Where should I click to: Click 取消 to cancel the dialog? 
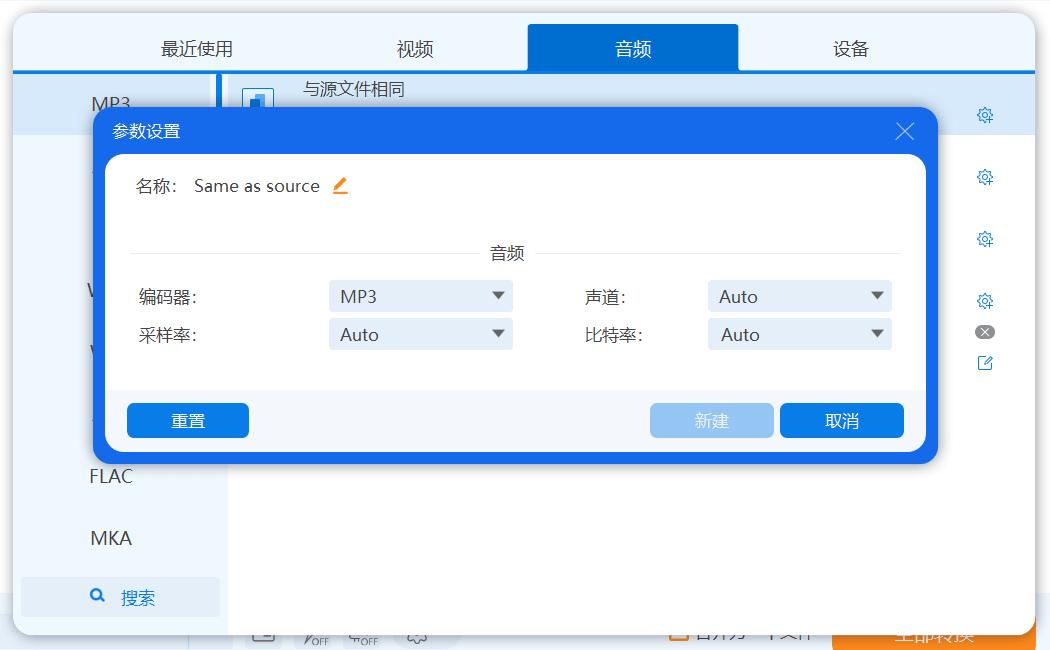(841, 420)
